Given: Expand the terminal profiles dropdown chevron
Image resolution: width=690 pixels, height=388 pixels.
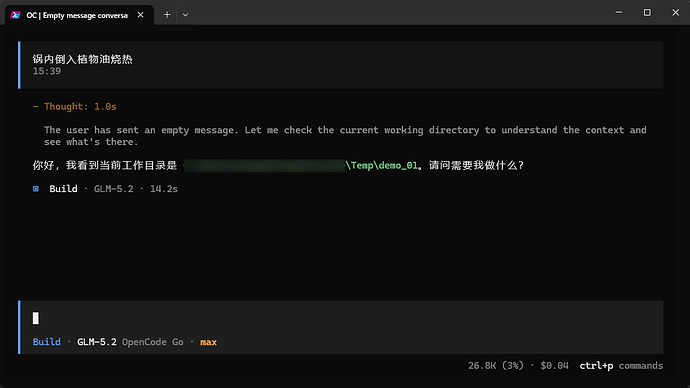Looking at the screenshot, I should pos(185,15).
